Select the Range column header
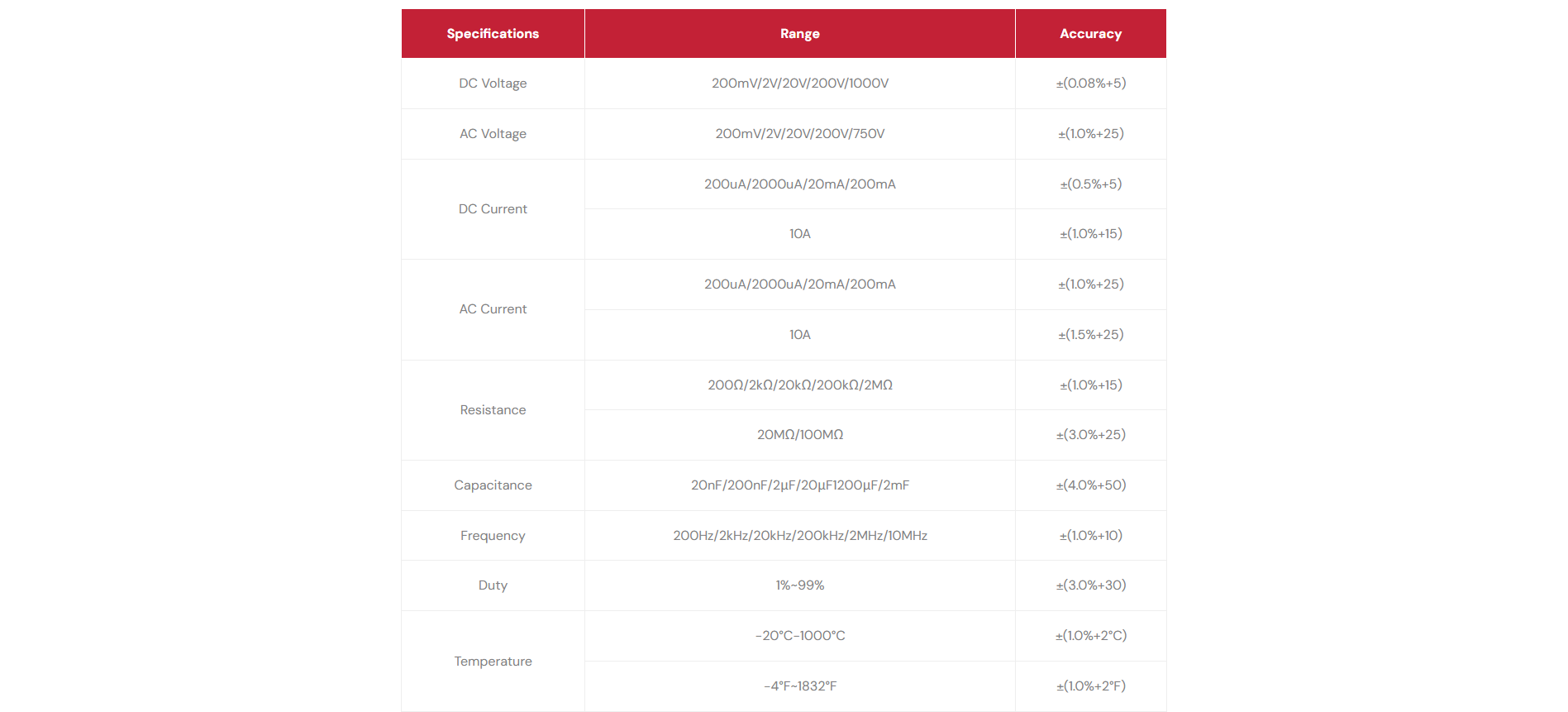The image size is (1568, 712). click(799, 34)
